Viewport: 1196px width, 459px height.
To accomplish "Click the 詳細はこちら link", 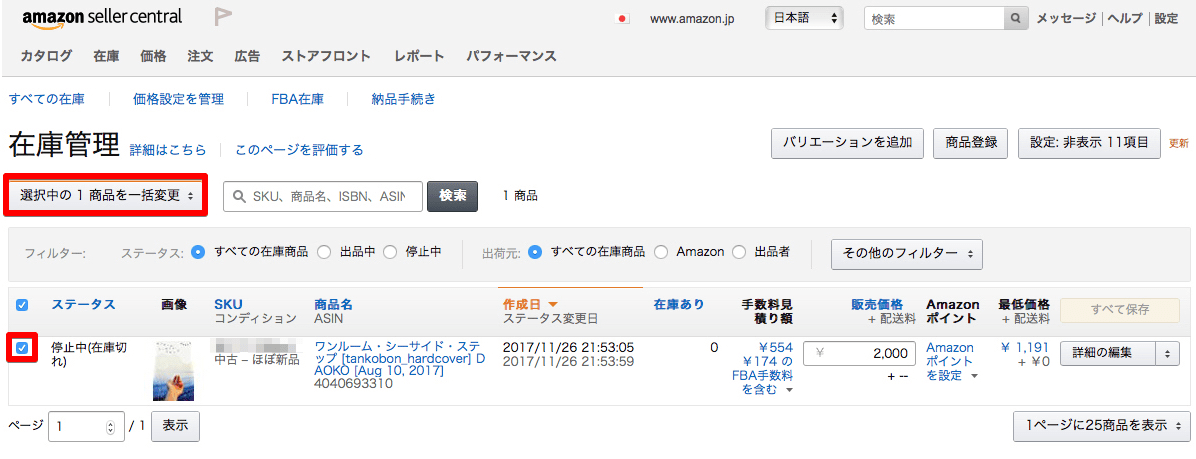I will click(x=168, y=149).
